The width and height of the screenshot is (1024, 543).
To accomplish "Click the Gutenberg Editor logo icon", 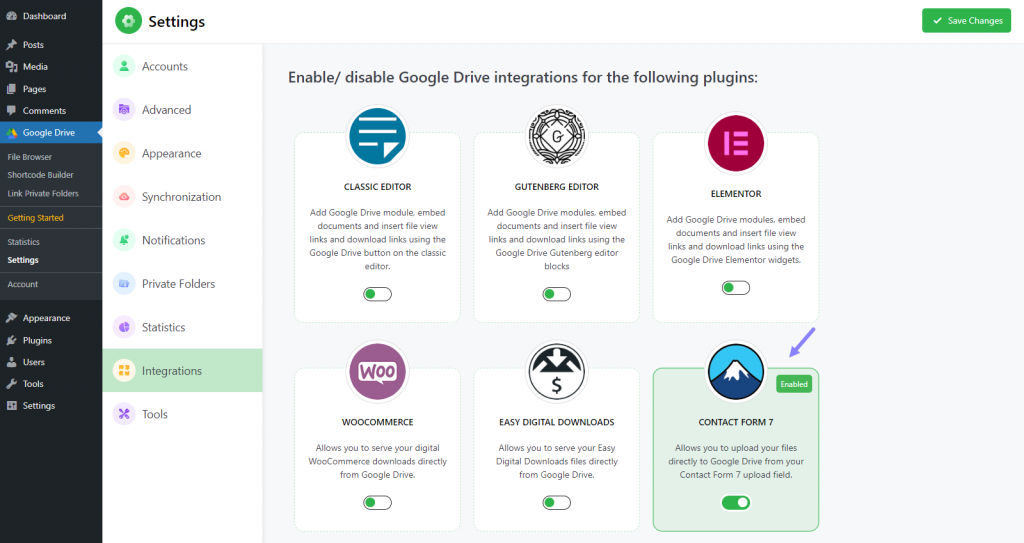I will [x=557, y=136].
